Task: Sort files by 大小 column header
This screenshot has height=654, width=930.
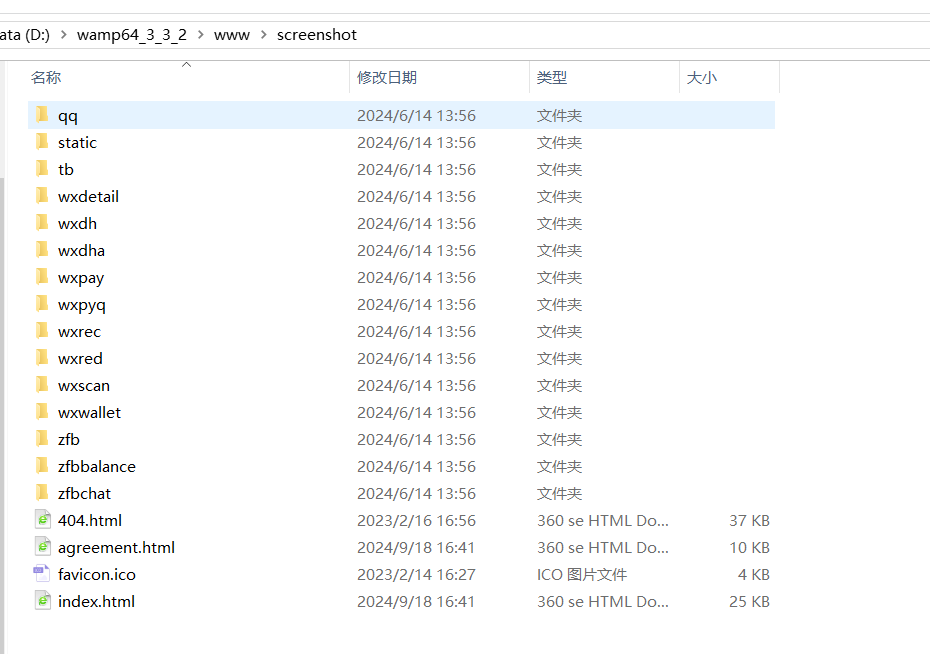Action: [x=701, y=77]
